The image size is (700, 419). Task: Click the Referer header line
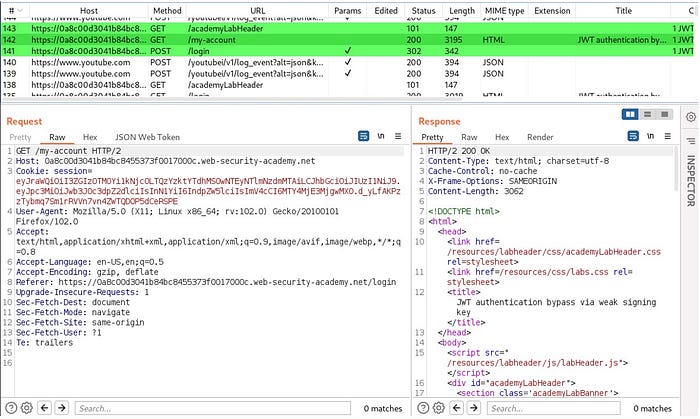point(206,282)
